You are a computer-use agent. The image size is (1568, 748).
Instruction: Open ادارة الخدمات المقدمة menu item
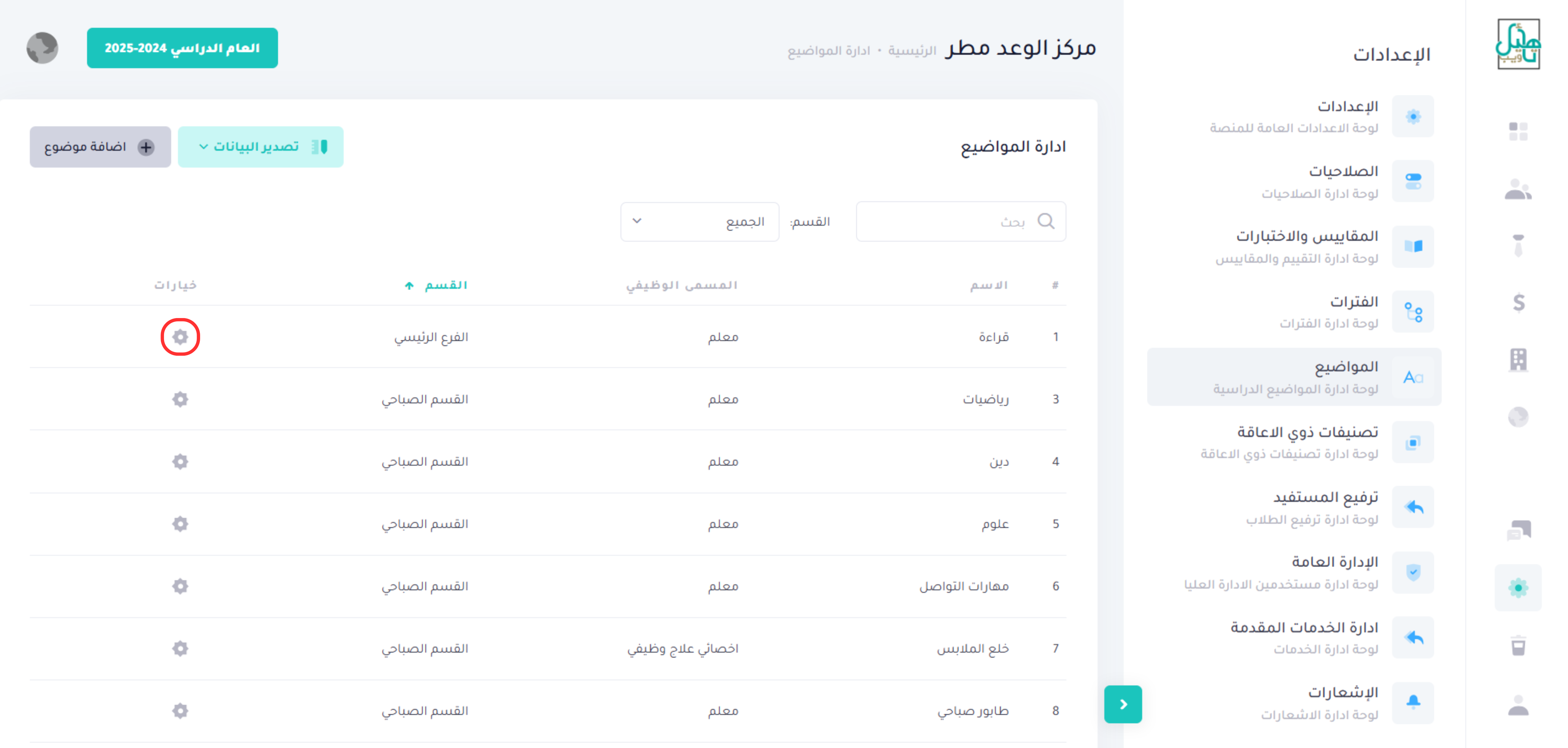tap(1294, 637)
